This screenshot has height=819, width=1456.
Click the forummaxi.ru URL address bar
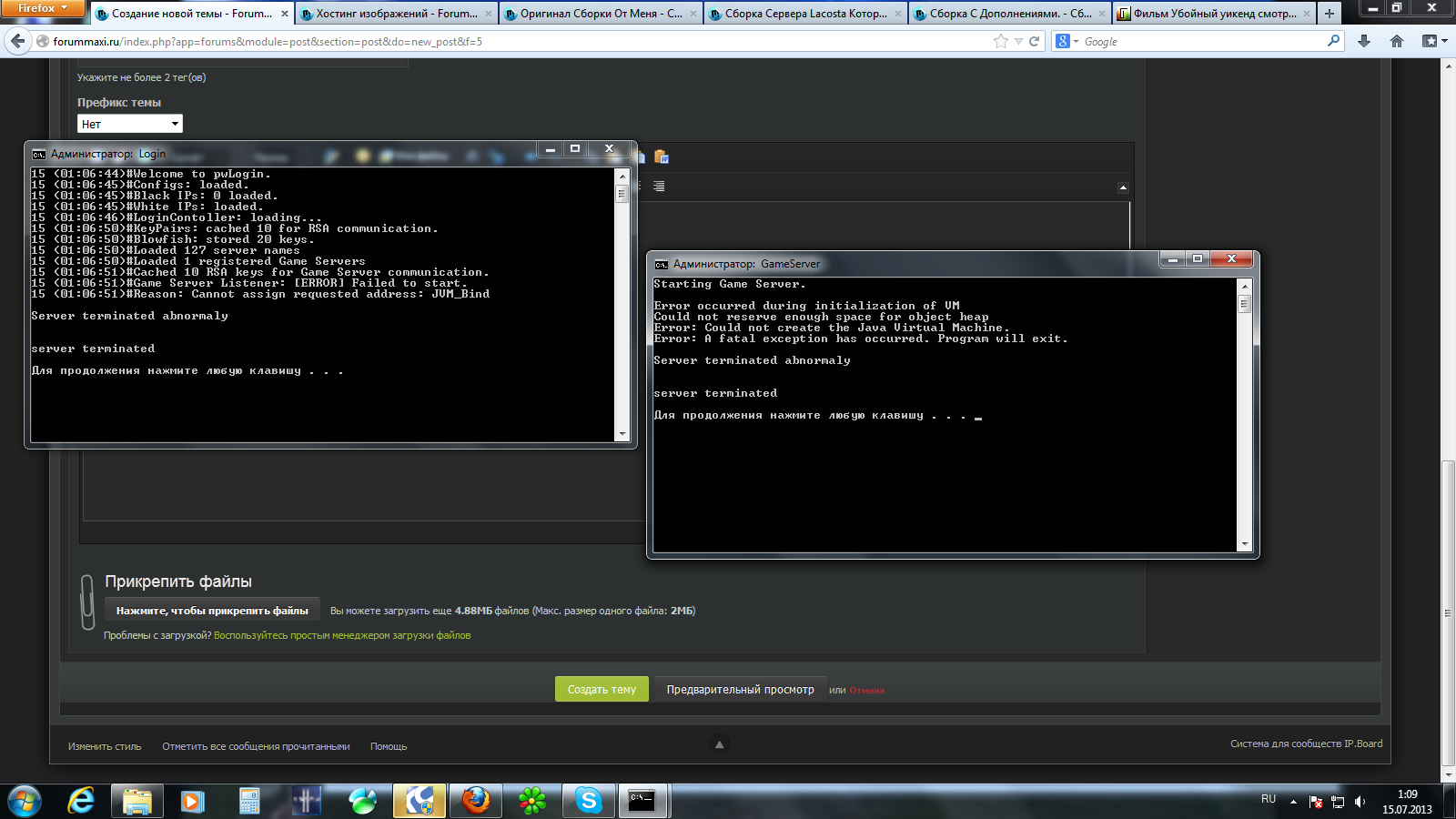pos(510,41)
